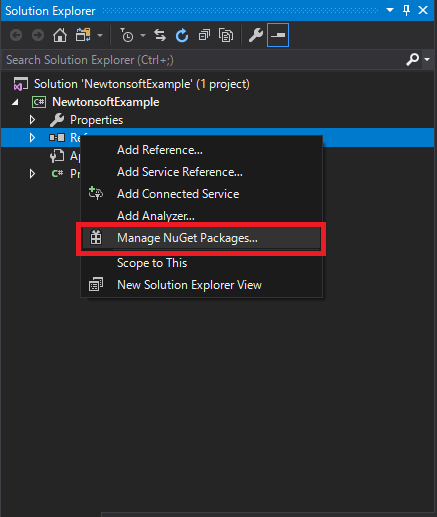This screenshot has width=437, height=517.
Task: Click the Collapse All icon
Action: [x=204, y=35]
